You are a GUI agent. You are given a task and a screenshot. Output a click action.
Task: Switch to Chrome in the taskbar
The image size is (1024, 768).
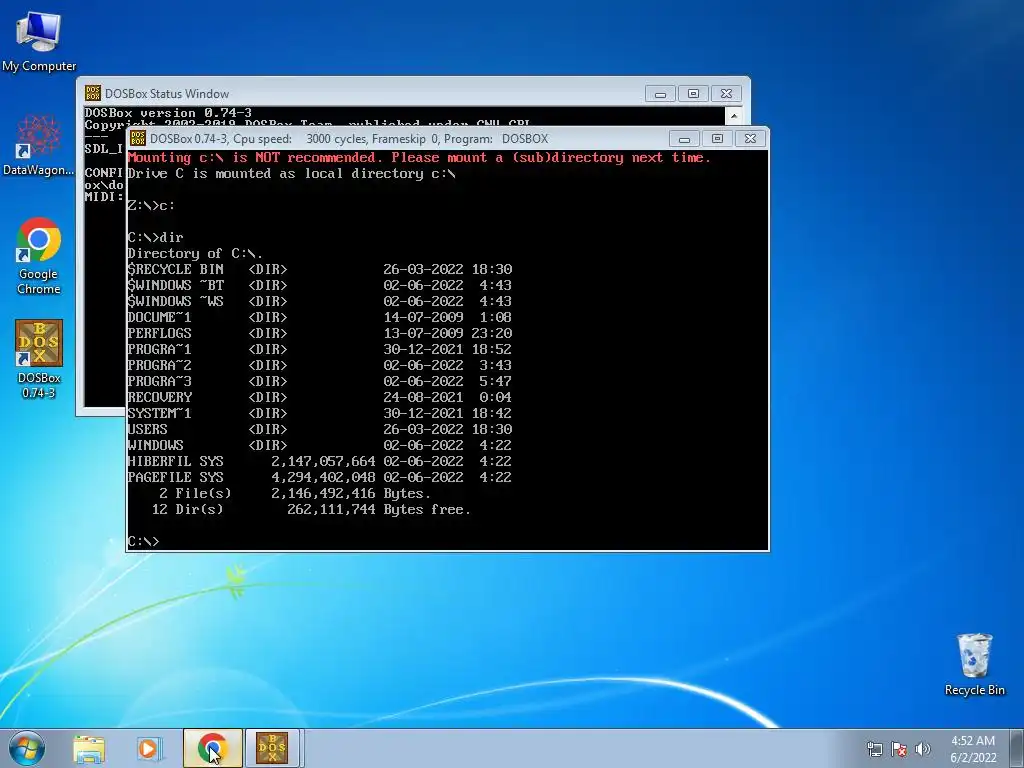212,748
